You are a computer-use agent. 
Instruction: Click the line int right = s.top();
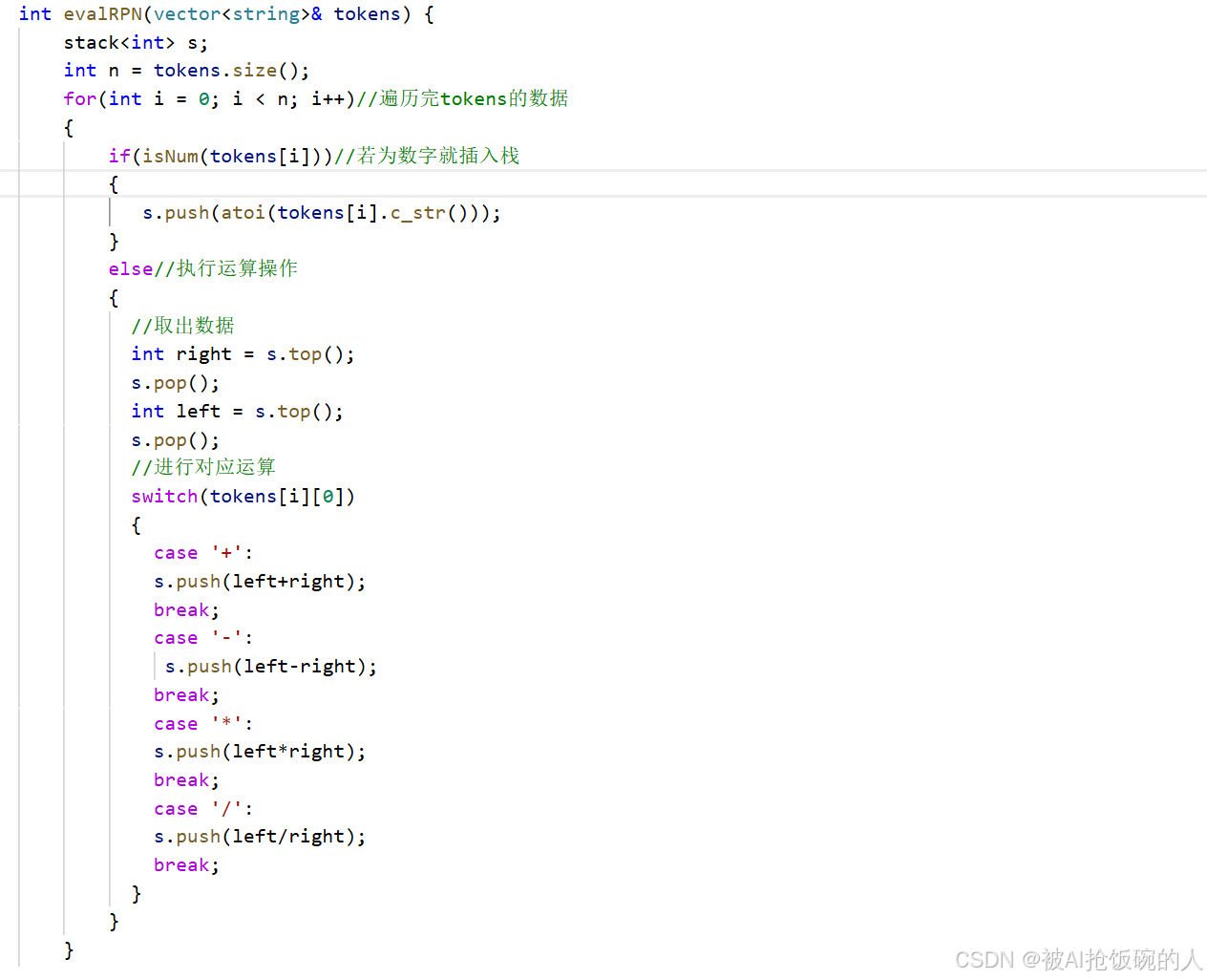point(243,354)
